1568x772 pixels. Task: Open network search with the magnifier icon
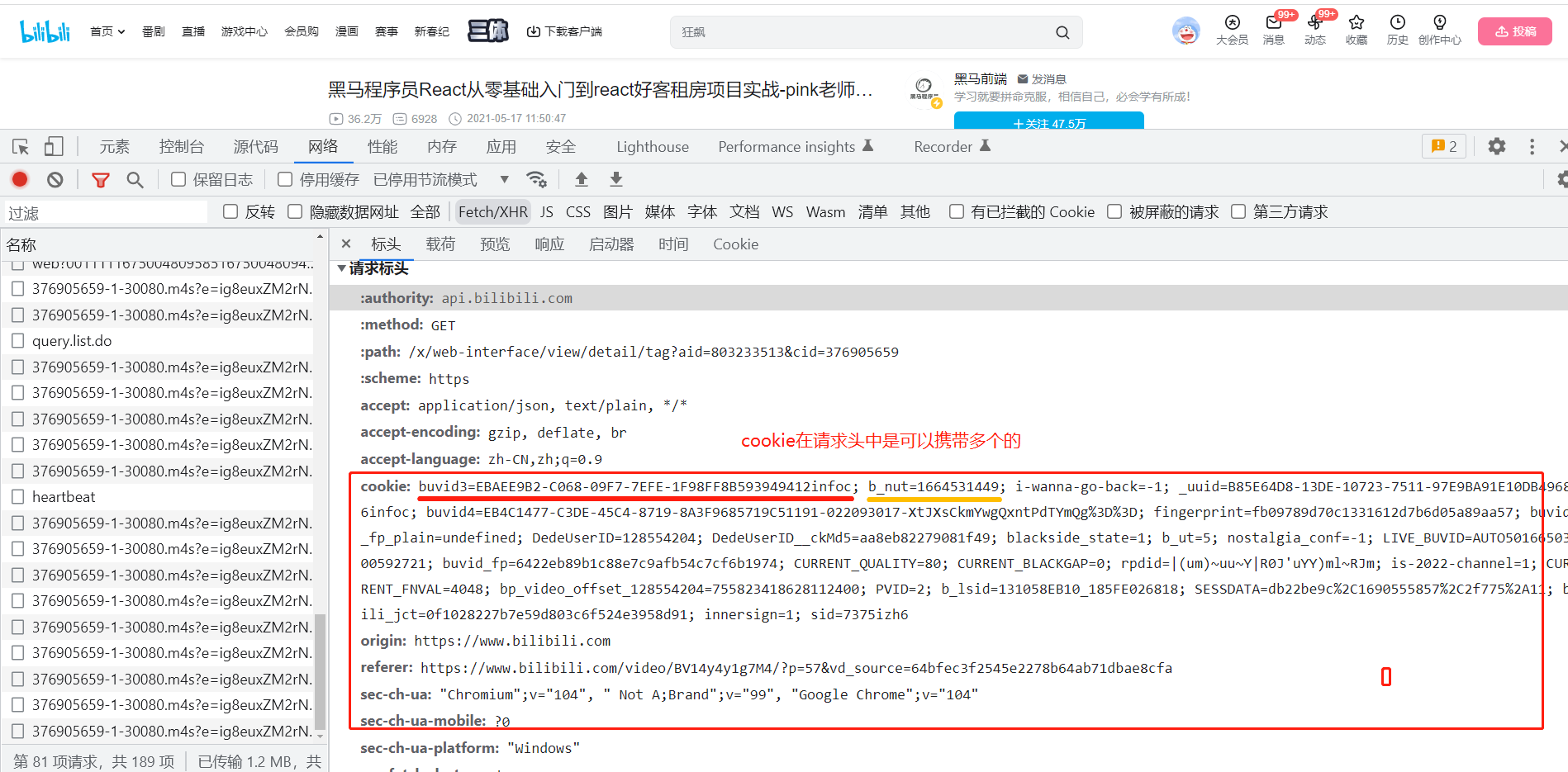pyautogui.click(x=135, y=179)
